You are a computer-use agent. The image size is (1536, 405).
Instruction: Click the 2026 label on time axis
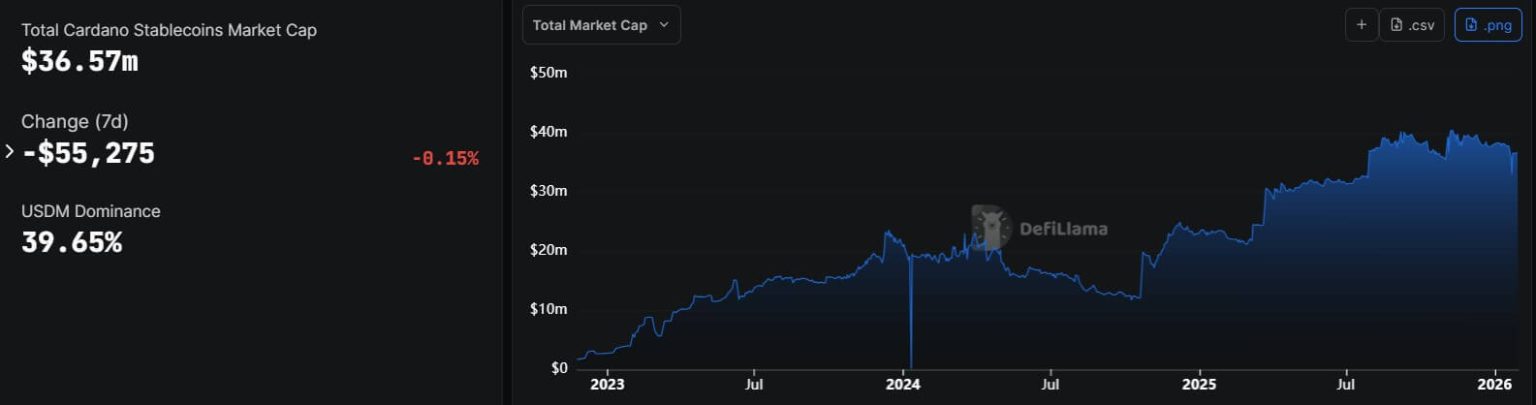(1494, 383)
